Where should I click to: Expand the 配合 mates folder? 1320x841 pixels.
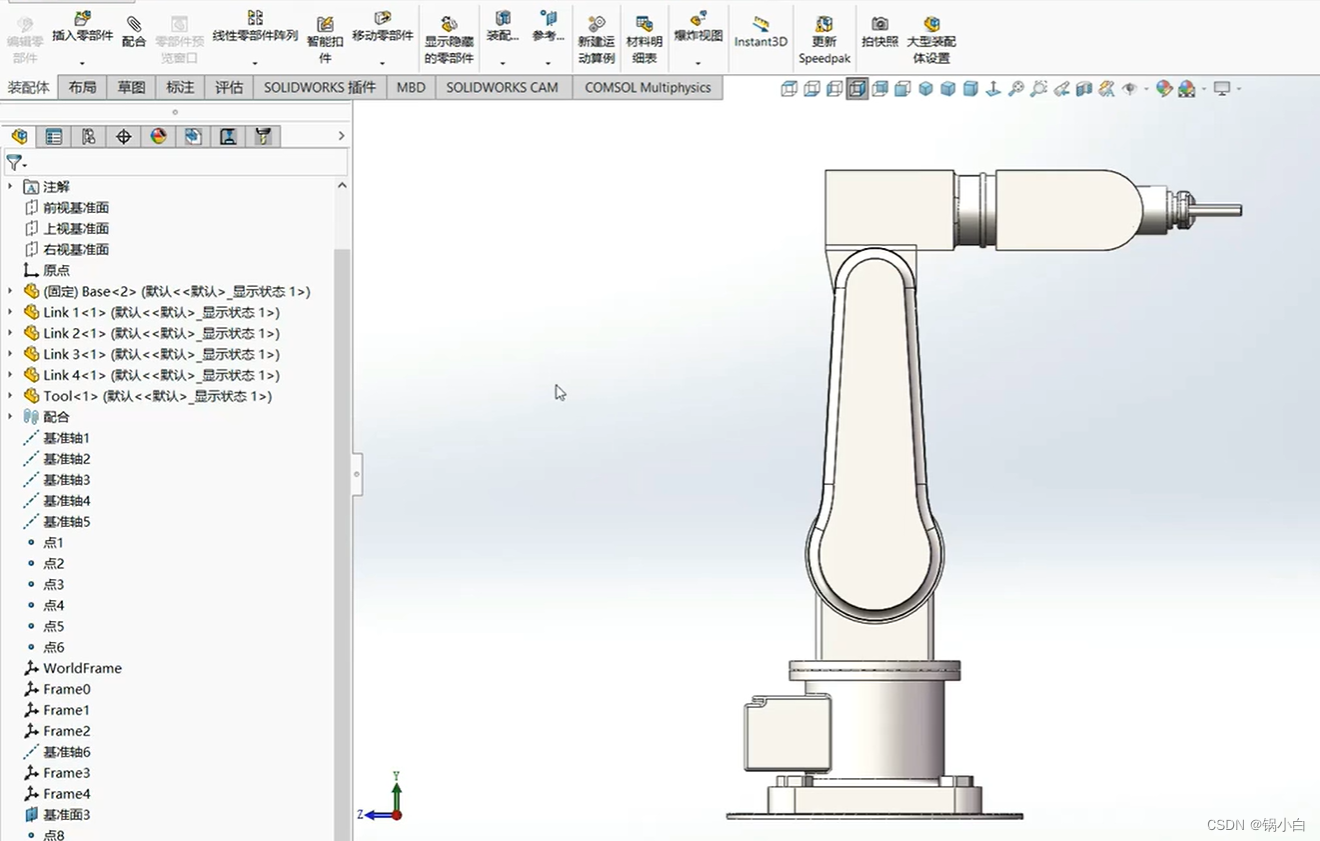click(11, 417)
